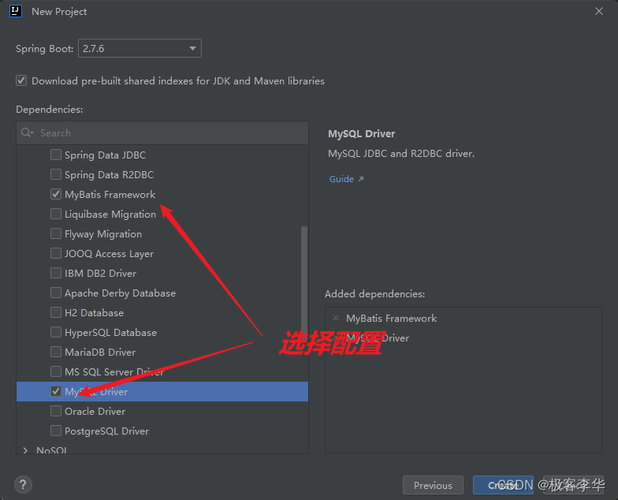Open the Spring Boot version dropdown
Viewport: 618px width, 500px height.
point(140,48)
